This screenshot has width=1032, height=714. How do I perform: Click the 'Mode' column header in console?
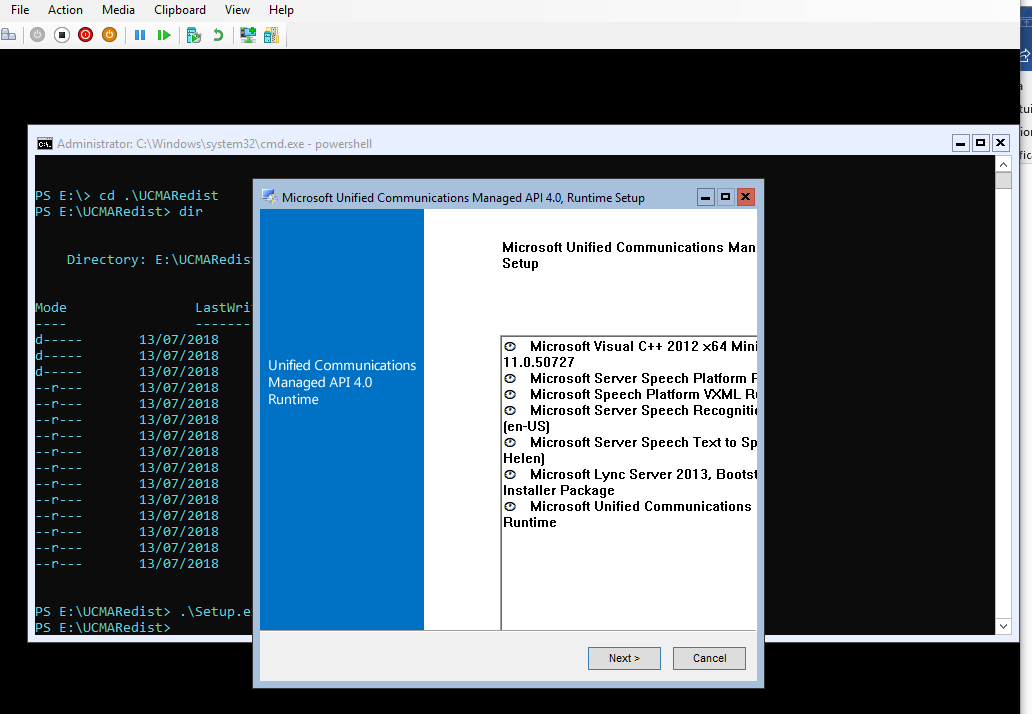(51, 307)
